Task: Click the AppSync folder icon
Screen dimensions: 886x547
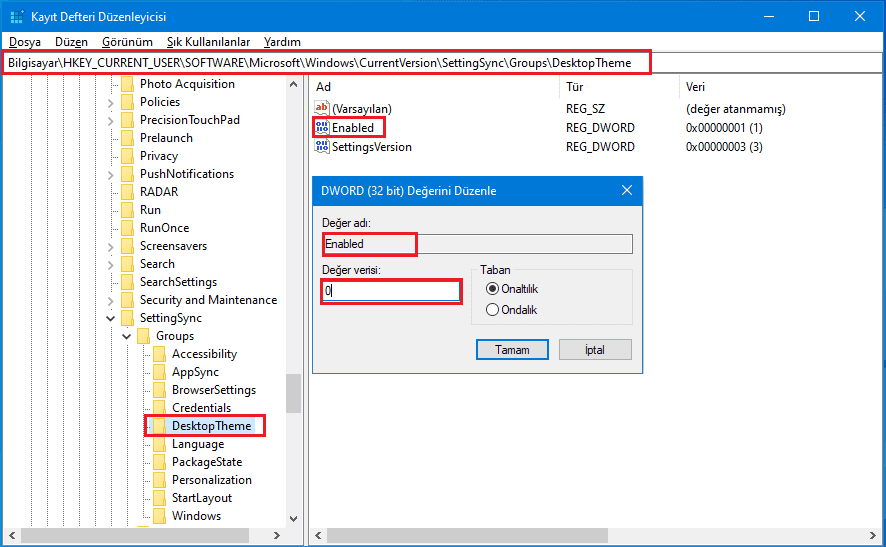Action: (x=160, y=372)
